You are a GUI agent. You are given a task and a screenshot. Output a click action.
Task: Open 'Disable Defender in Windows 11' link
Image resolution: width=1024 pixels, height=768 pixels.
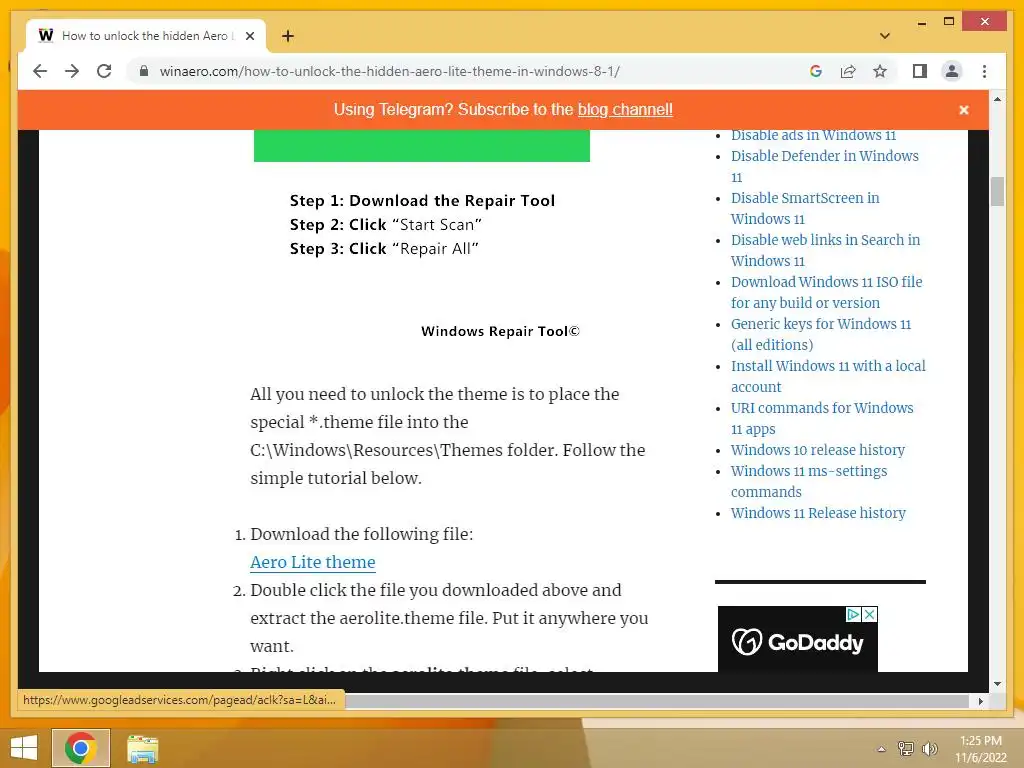click(825, 167)
